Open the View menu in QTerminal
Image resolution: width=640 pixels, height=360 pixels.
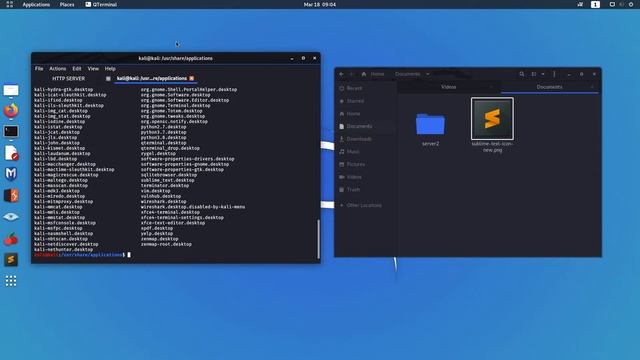93,69
